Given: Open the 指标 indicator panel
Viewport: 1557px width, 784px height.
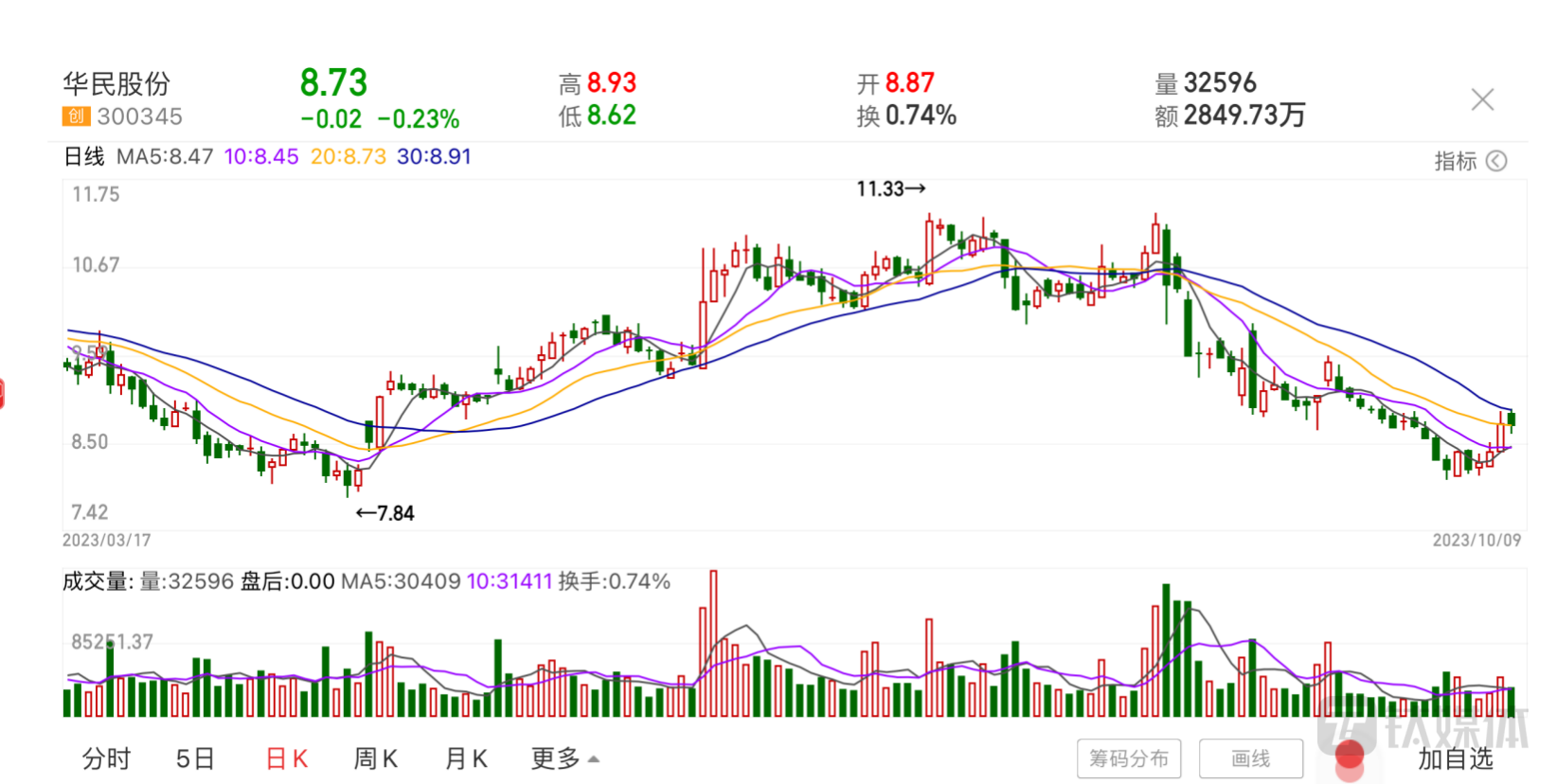Looking at the screenshot, I should (x=1456, y=161).
